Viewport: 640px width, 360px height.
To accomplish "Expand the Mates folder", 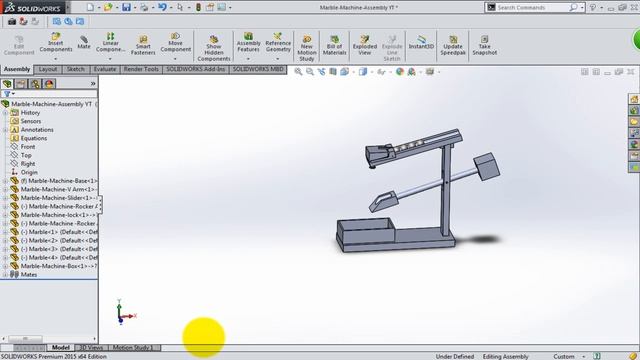I will [x=5, y=275].
